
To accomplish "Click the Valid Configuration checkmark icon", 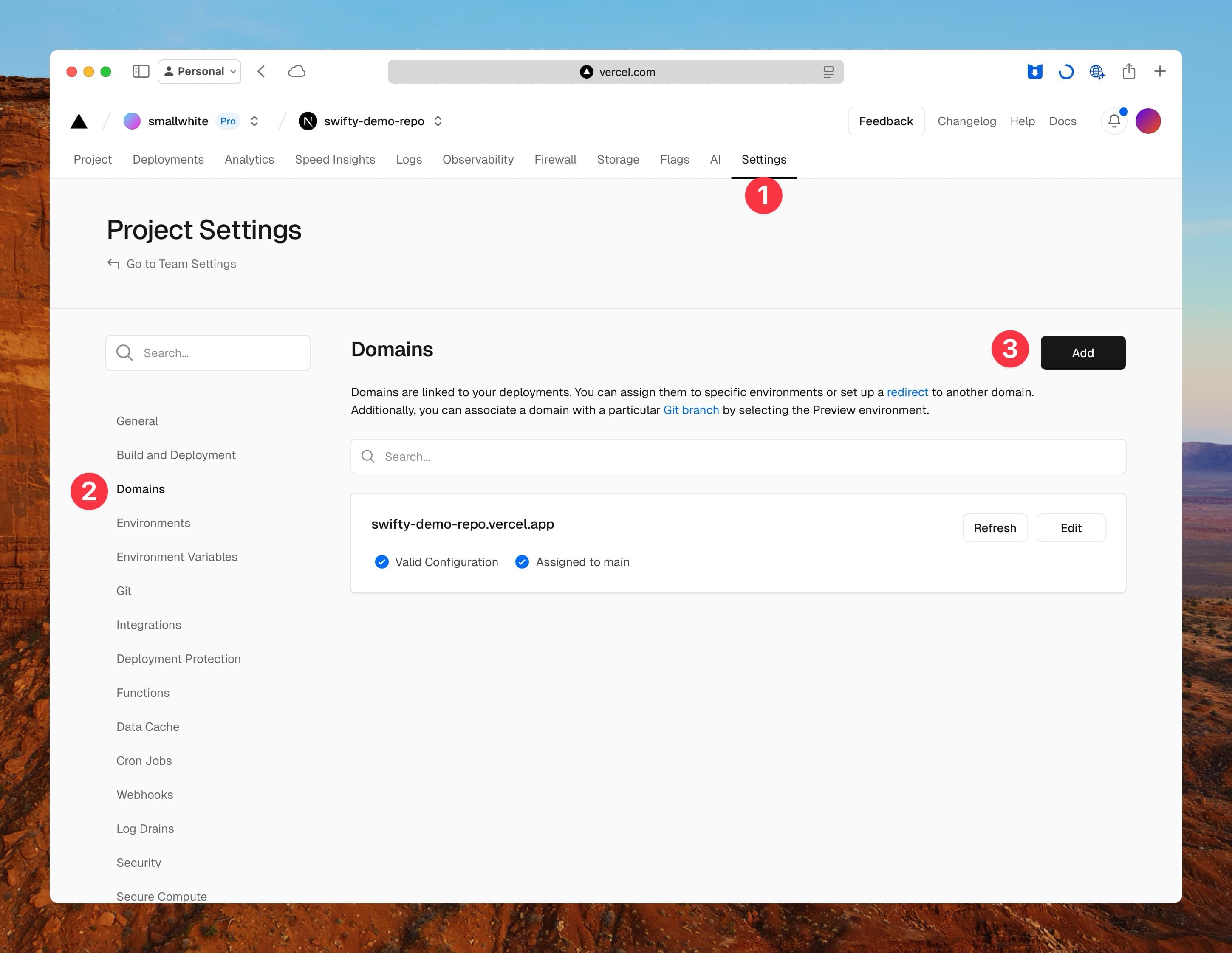I will pos(382,561).
